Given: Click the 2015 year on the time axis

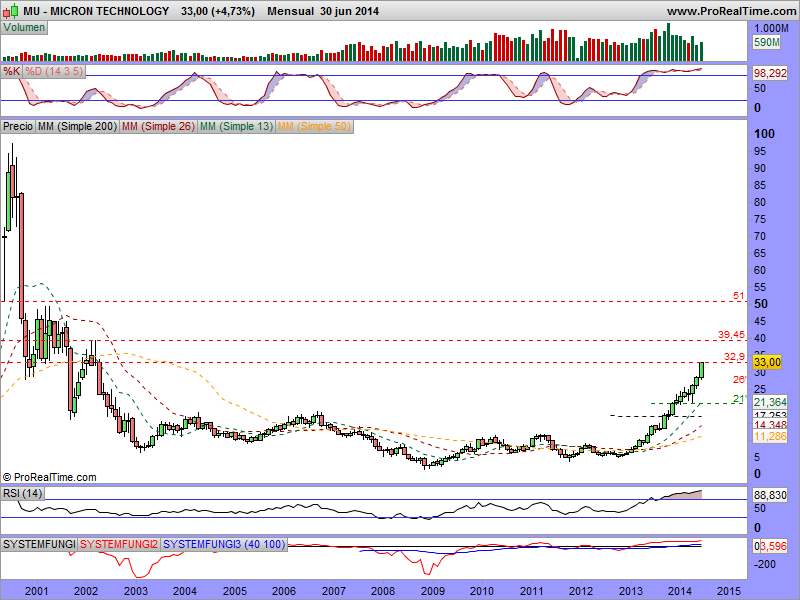Looking at the screenshot, I should pyautogui.click(x=730, y=591).
